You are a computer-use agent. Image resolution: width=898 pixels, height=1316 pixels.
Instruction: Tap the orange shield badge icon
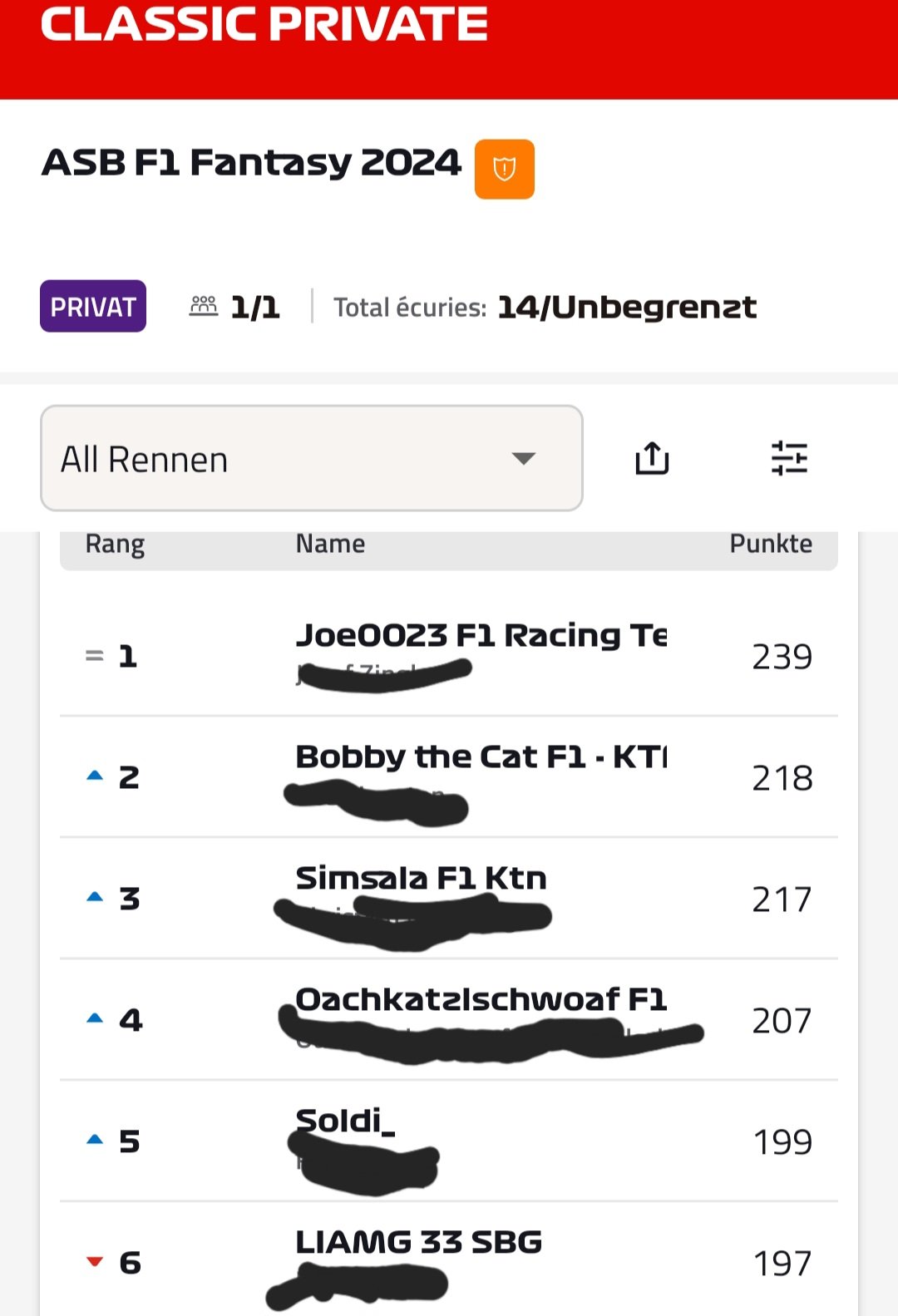(504, 169)
